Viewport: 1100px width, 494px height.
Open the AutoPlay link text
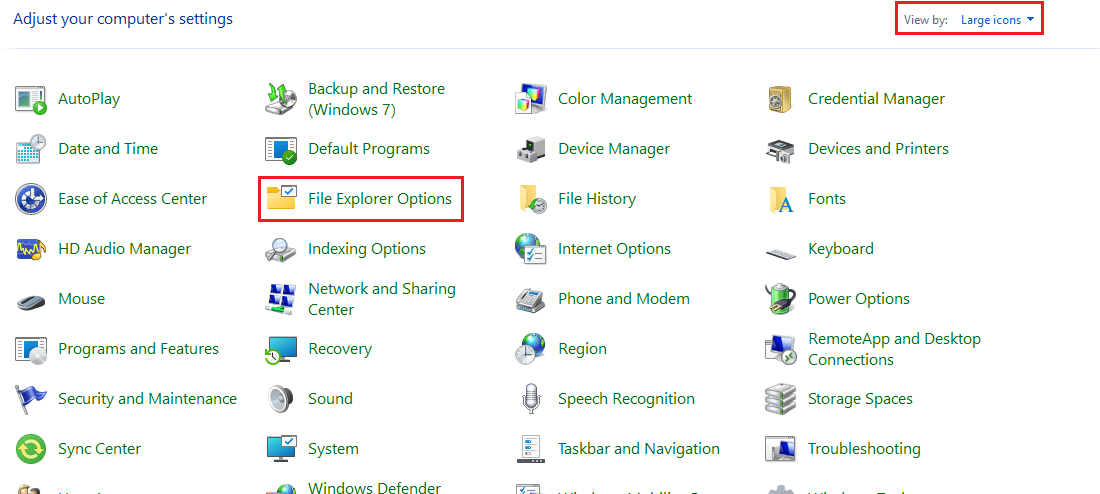pyautogui.click(x=89, y=99)
